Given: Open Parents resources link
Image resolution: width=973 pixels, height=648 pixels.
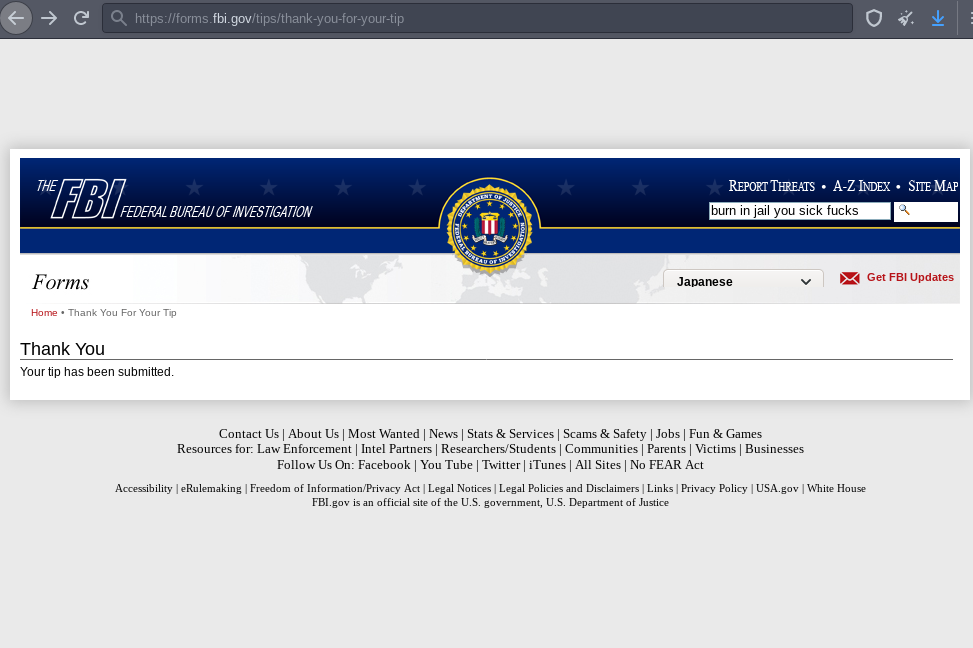Looking at the screenshot, I should point(666,449).
